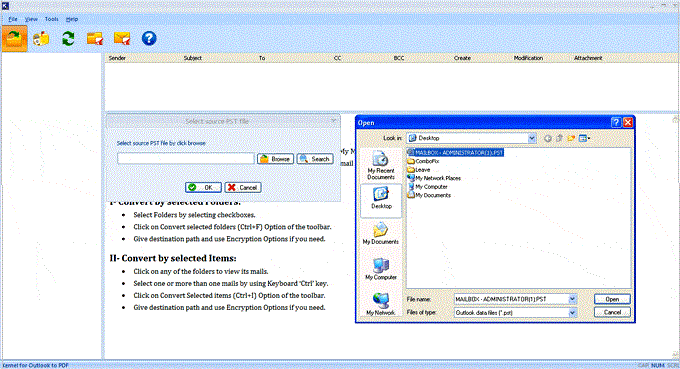This screenshot has height=369, width=680.
Task: Select the Leave folder
Action: pyautogui.click(x=419, y=170)
